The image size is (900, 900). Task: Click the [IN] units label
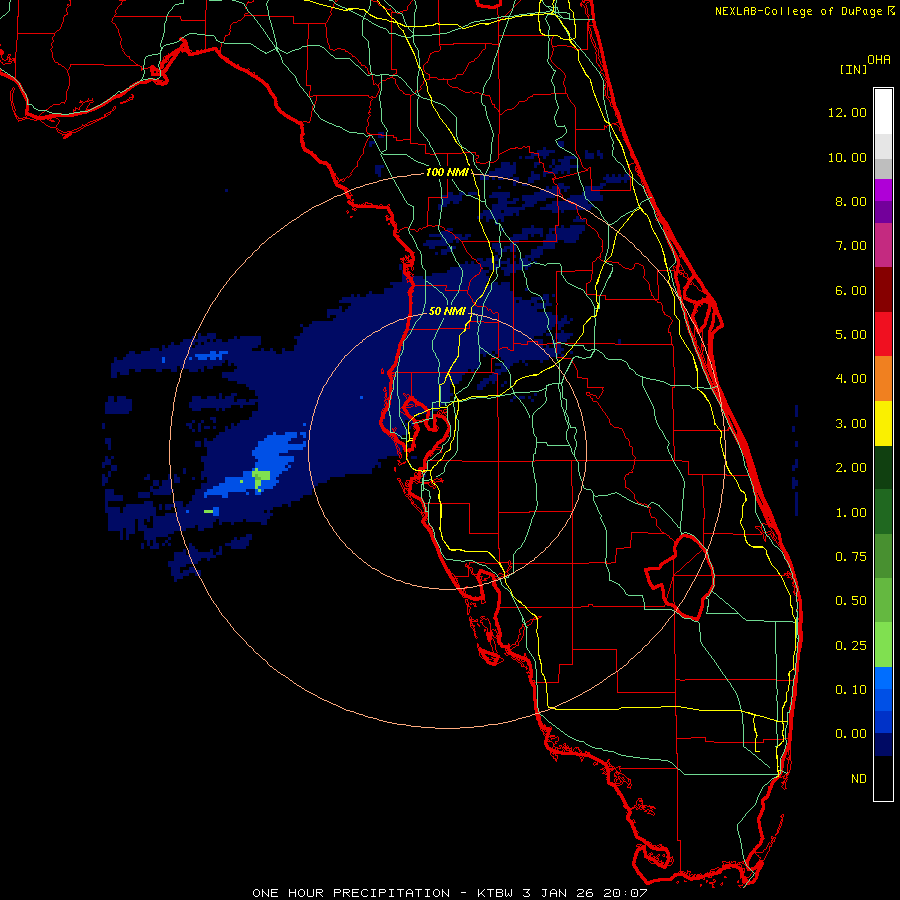852,69
